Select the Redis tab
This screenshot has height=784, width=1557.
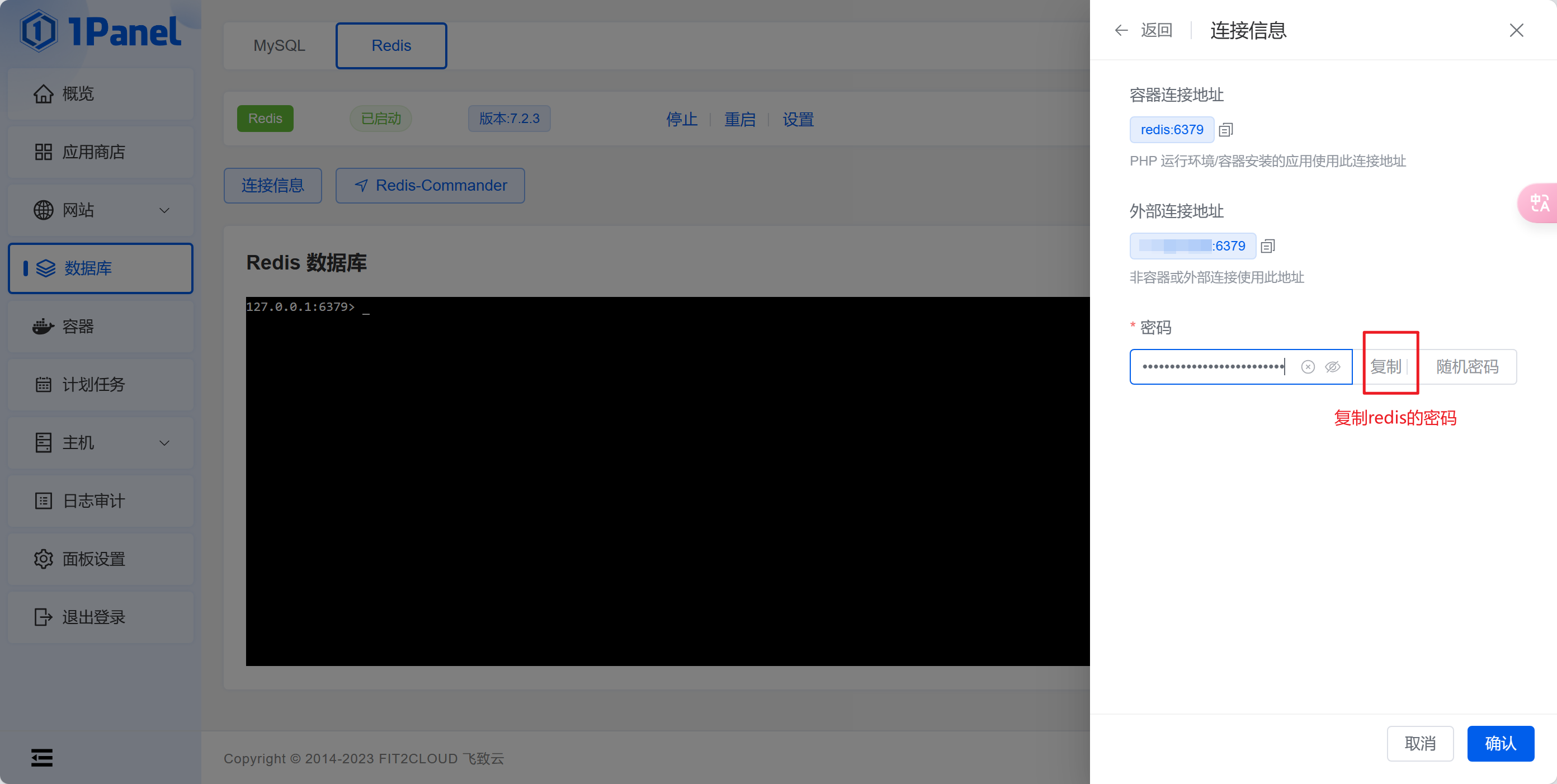coord(391,46)
